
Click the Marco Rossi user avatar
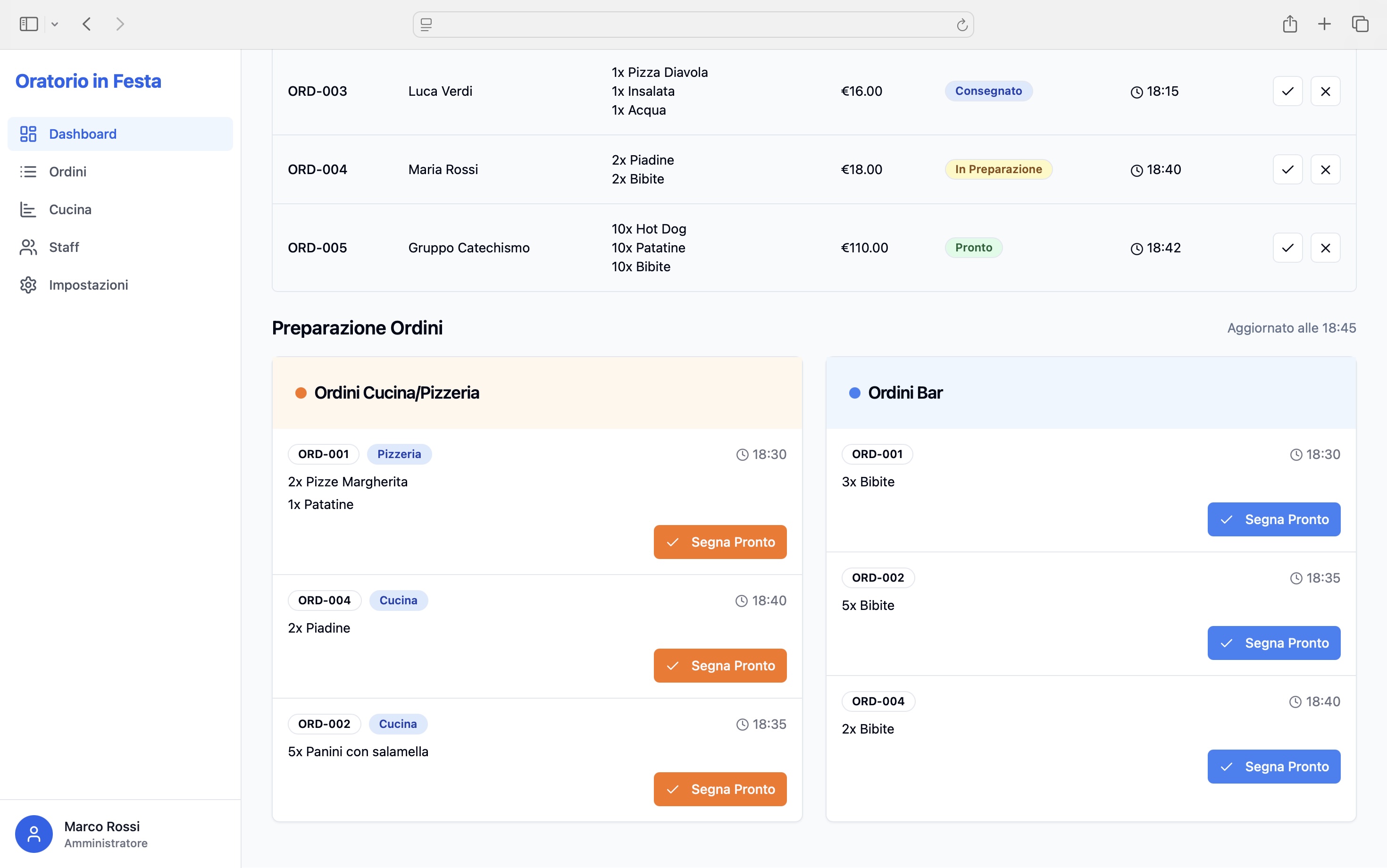[34, 834]
